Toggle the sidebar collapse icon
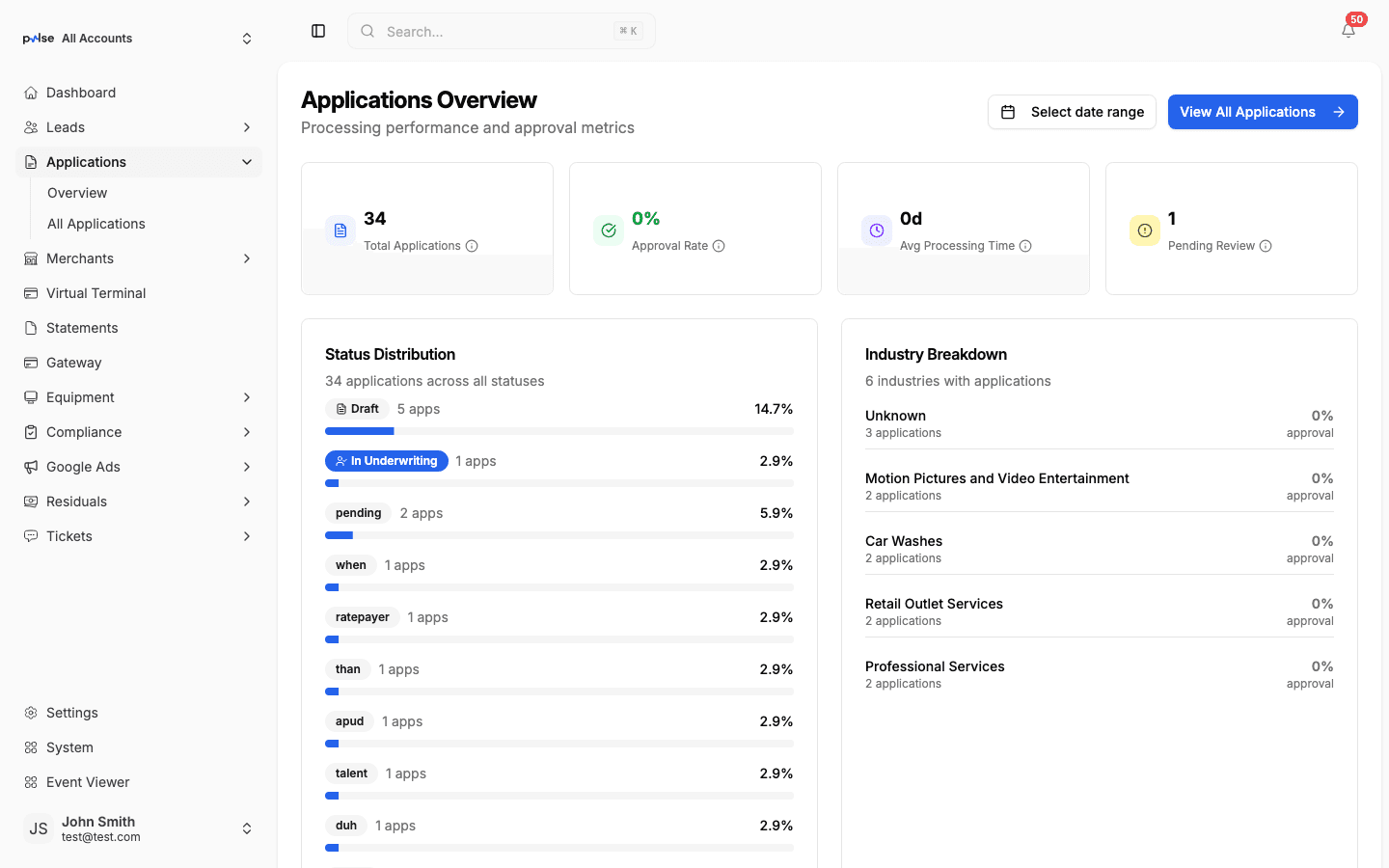Viewport: 1389px width, 868px height. [x=318, y=30]
